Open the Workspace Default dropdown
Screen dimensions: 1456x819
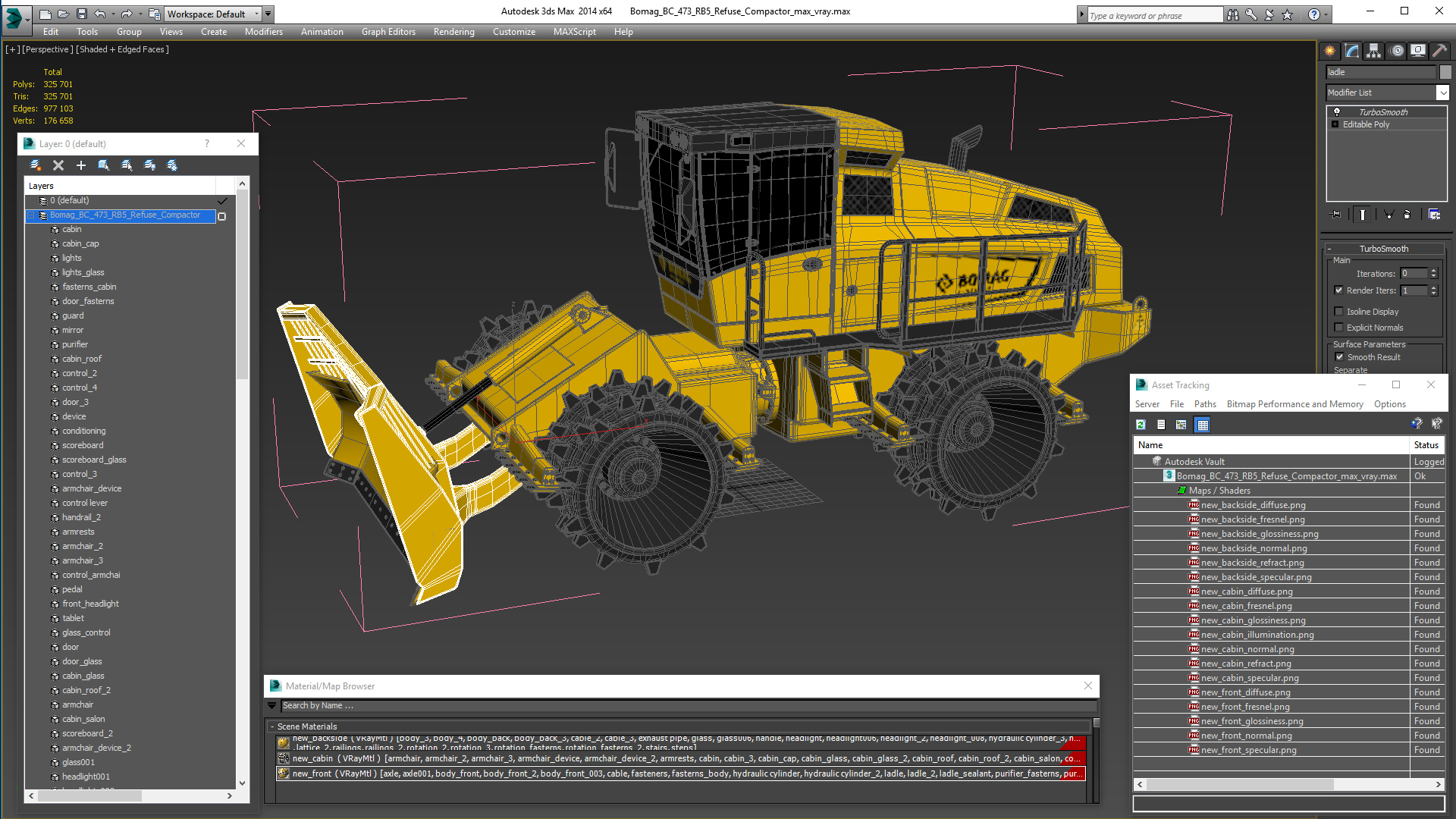click(x=214, y=14)
